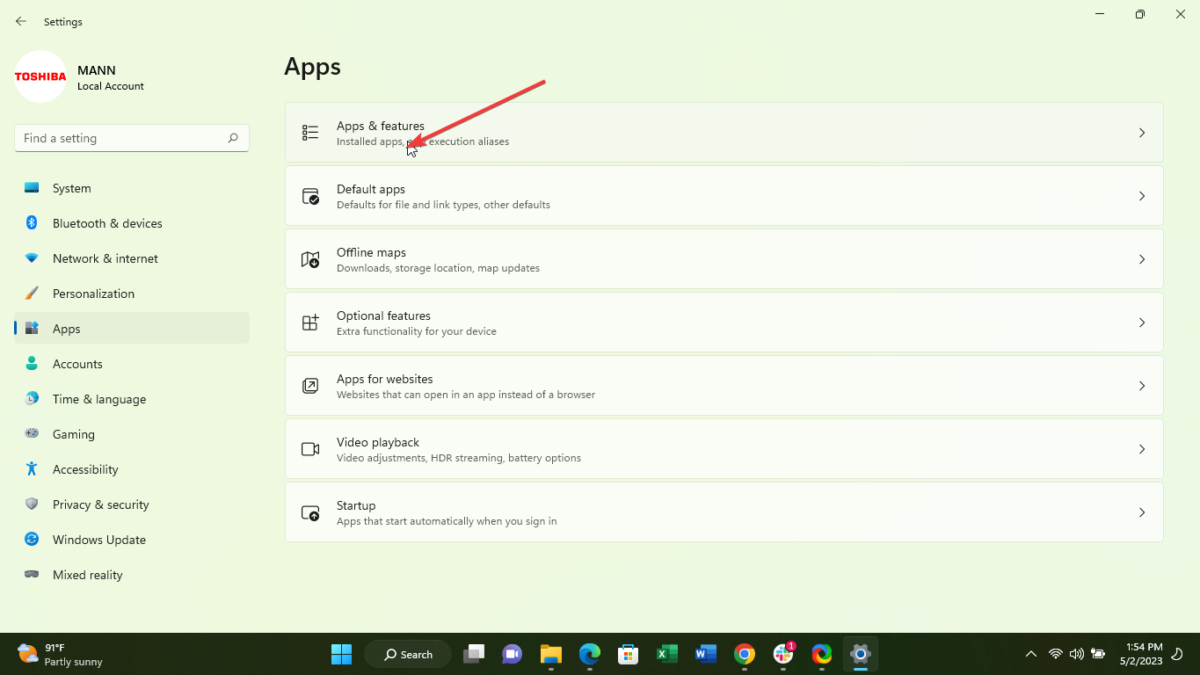Open Personalization settings
Viewport: 1200px width, 675px height.
[132, 293]
